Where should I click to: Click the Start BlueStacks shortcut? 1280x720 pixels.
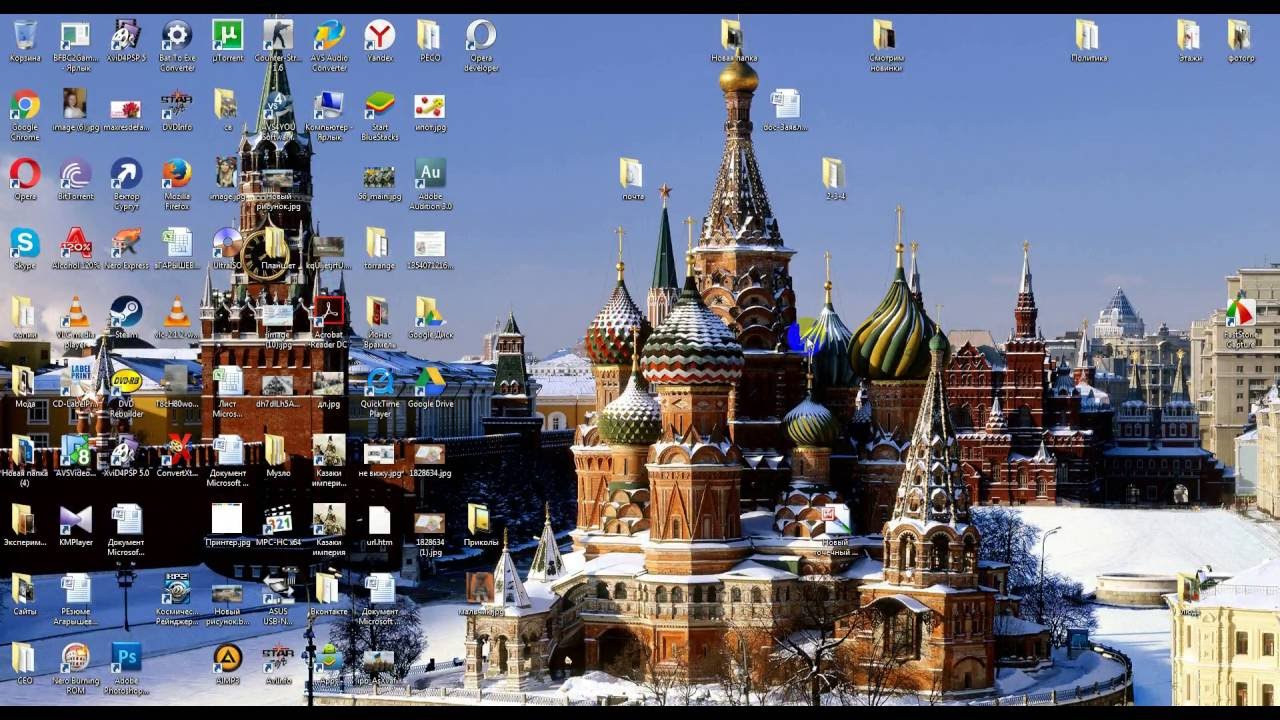pyautogui.click(x=379, y=105)
